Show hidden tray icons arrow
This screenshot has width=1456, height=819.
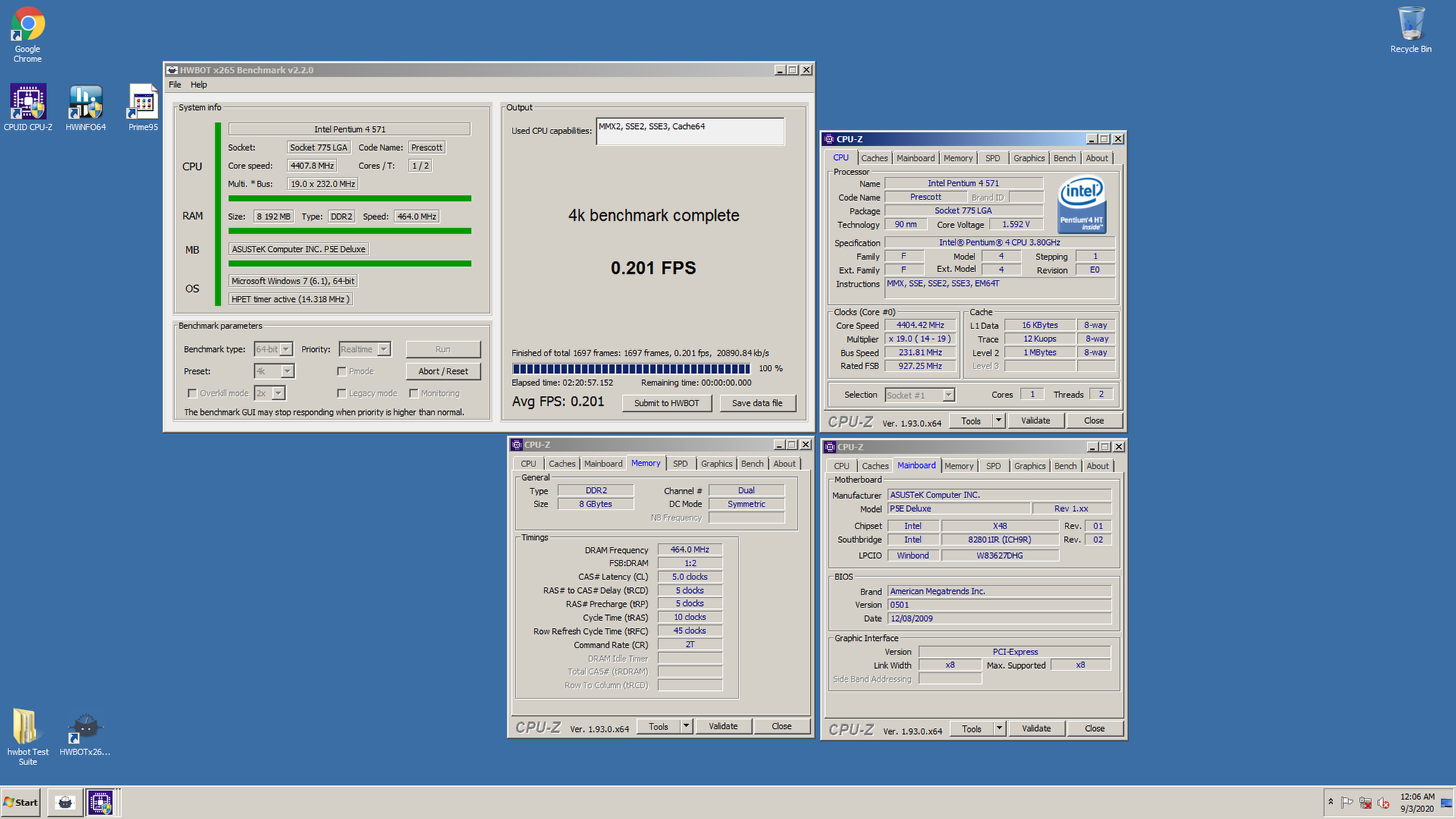[1330, 802]
